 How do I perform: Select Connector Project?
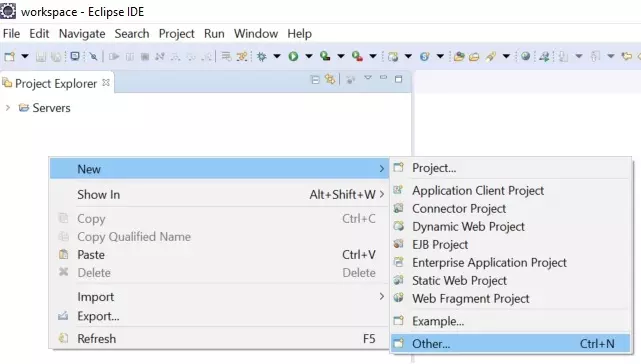click(510, 209)
